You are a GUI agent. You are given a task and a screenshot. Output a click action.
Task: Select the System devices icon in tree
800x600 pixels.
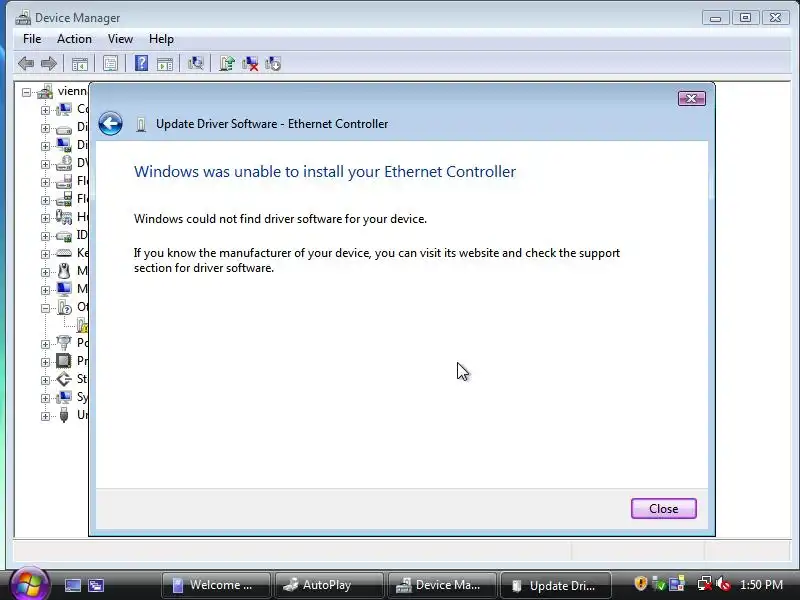[64, 397]
